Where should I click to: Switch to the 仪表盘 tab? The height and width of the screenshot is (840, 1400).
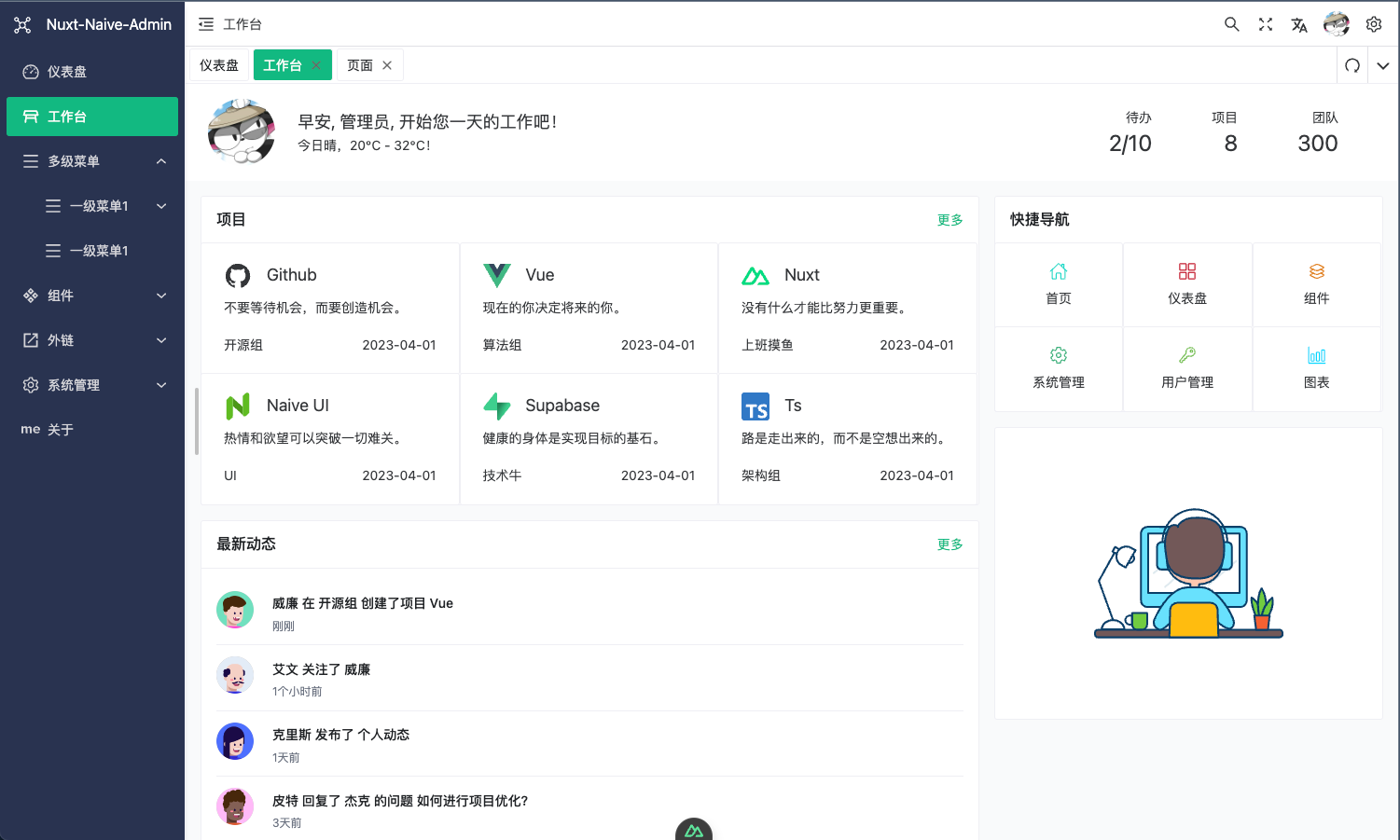pyautogui.click(x=219, y=65)
